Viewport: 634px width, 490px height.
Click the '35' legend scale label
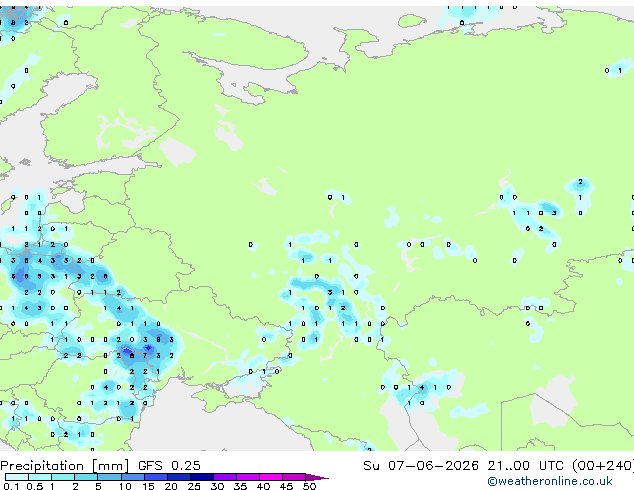click(240, 486)
